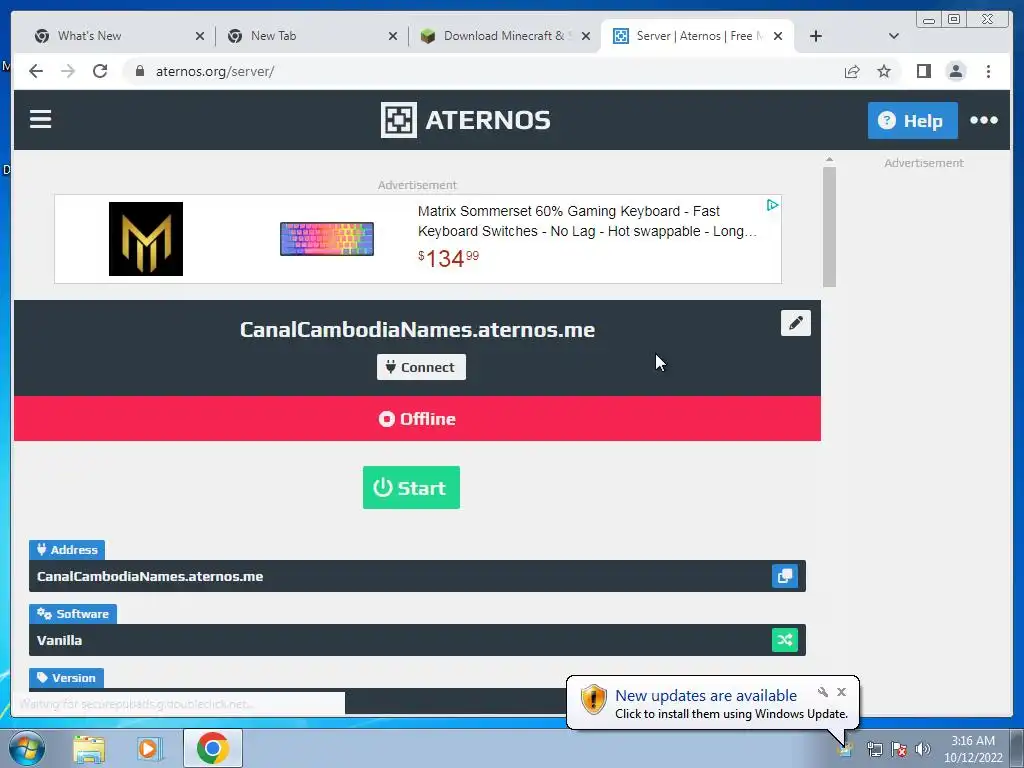
Task: Open a new browser tab
Action: point(816,36)
